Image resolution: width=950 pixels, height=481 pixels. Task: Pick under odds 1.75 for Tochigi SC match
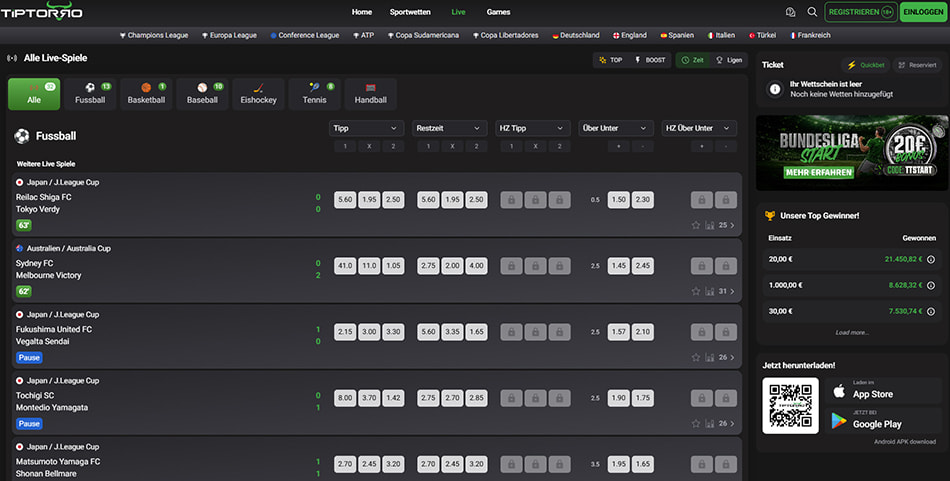(643, 397)
